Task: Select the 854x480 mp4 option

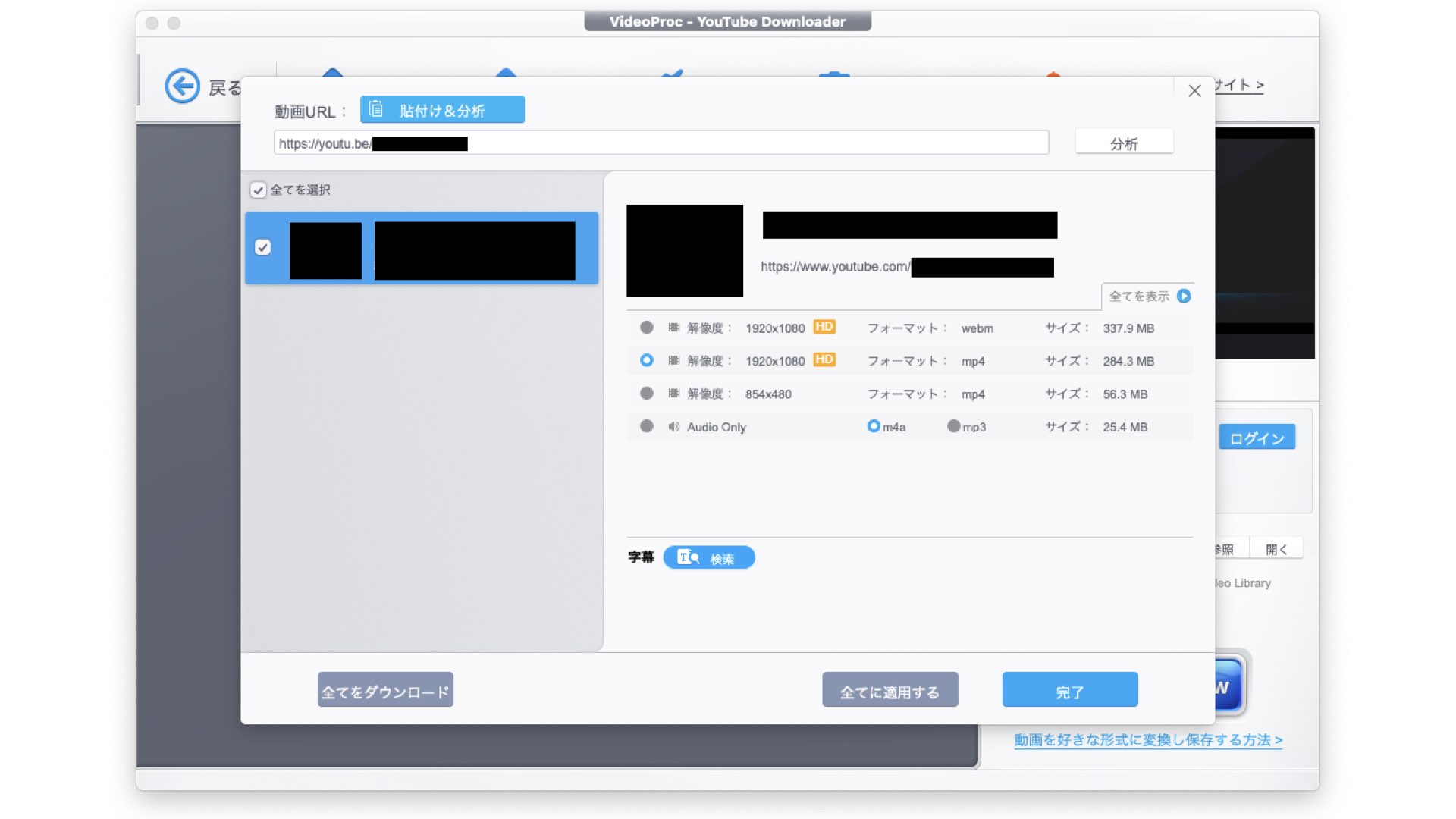Action: click(646, 394)
